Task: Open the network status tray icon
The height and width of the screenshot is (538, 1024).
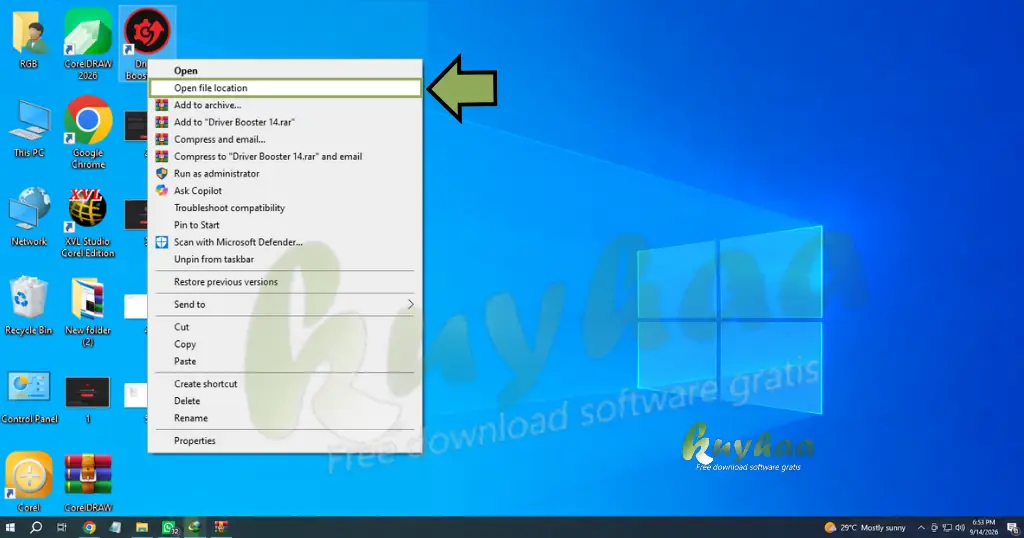Action: [948, 528]
